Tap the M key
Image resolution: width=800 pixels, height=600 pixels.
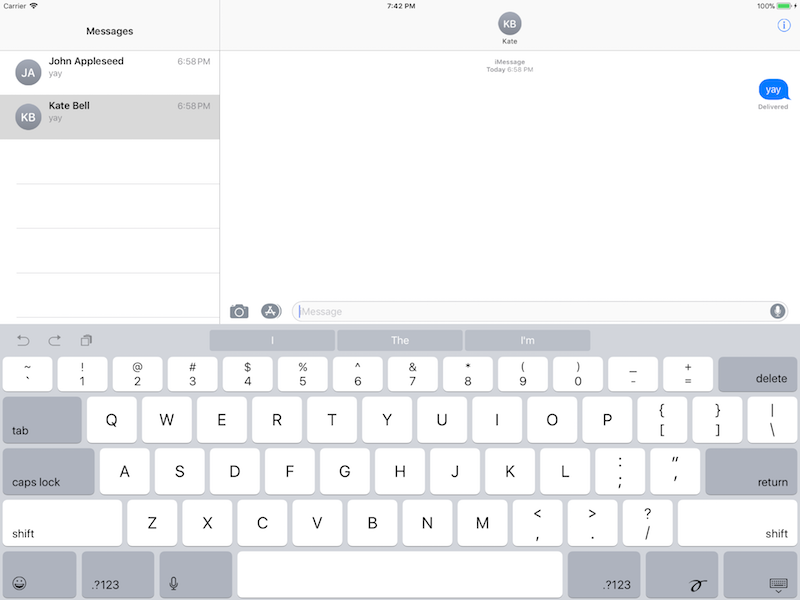point(482,523)
